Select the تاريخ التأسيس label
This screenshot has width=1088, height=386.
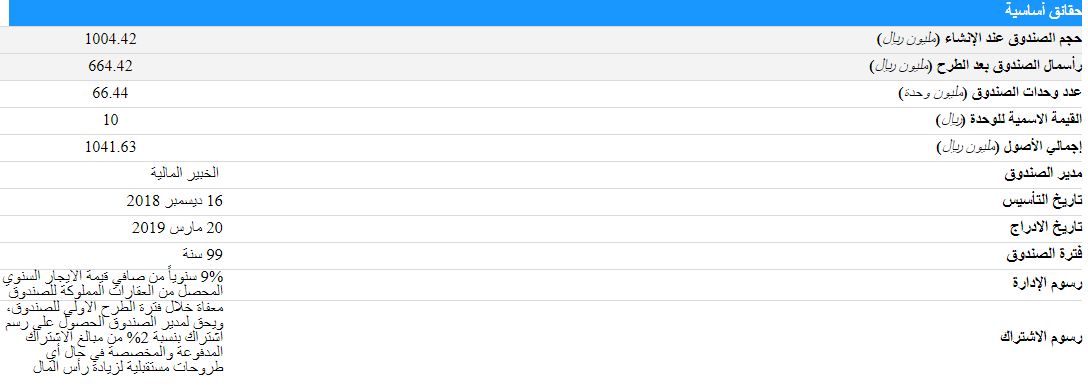pos(1042,202)
